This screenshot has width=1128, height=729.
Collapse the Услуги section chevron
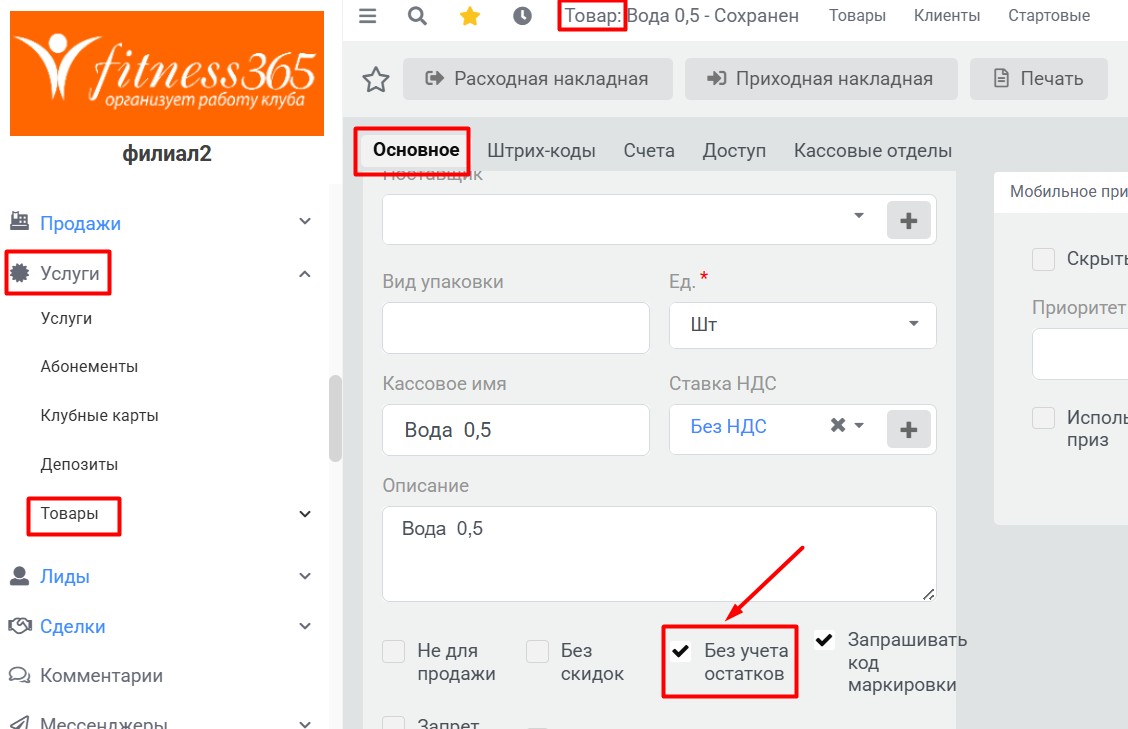(305, 274)
